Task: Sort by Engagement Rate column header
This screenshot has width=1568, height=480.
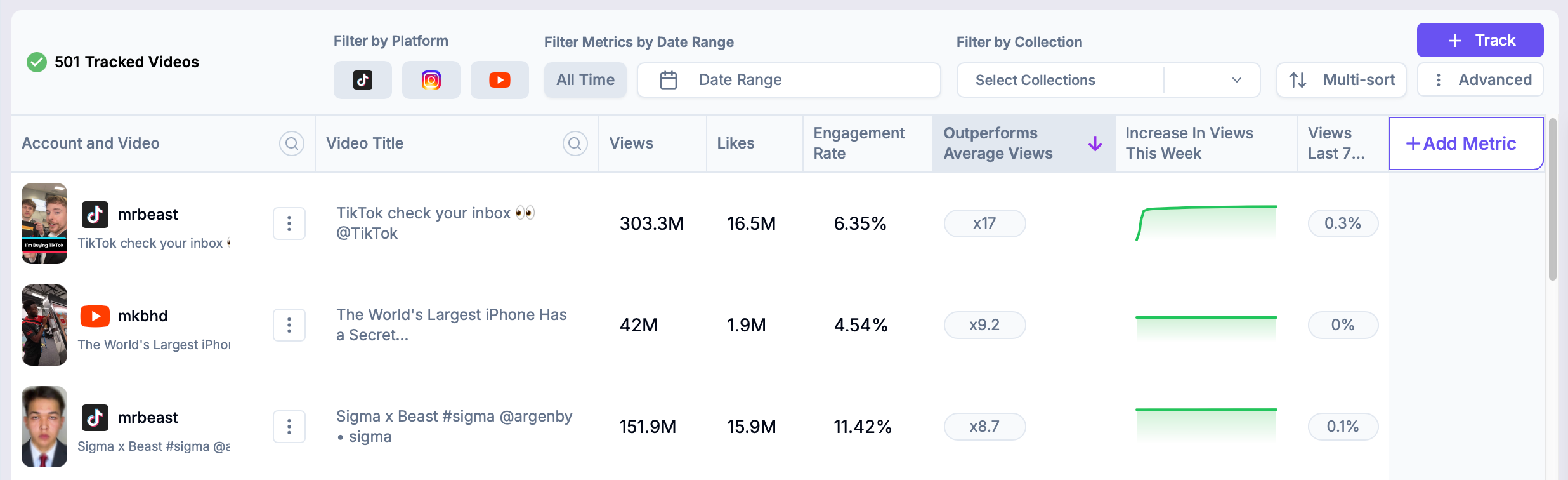Action: tap(858, 143)
